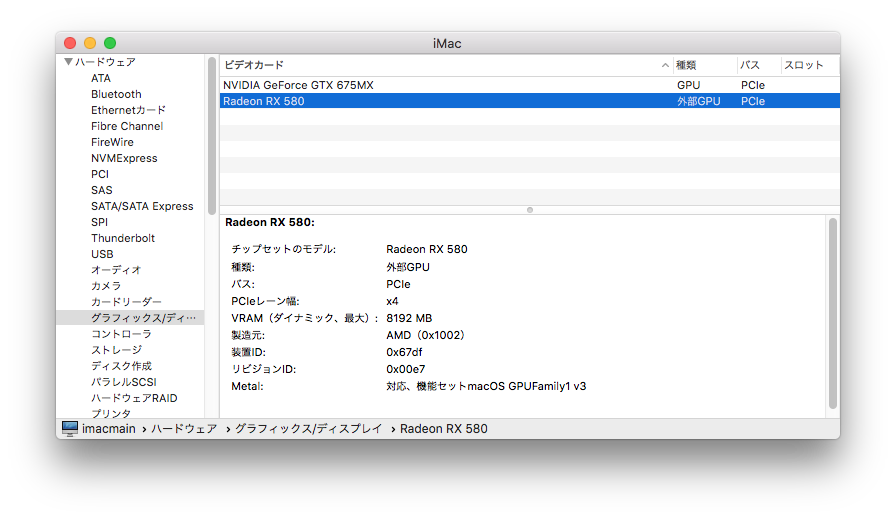Open the コントローラ section
Screen dimensions: 896x519
point(121,334)
